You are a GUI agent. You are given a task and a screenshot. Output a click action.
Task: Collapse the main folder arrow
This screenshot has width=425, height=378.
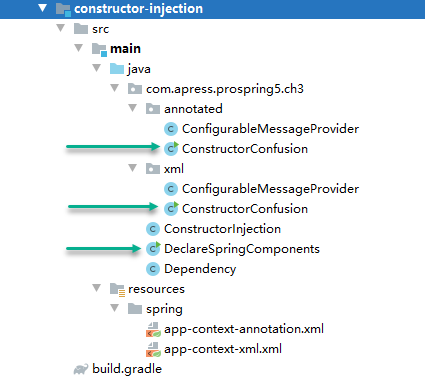pyautogui.click(x=79, y=48)
